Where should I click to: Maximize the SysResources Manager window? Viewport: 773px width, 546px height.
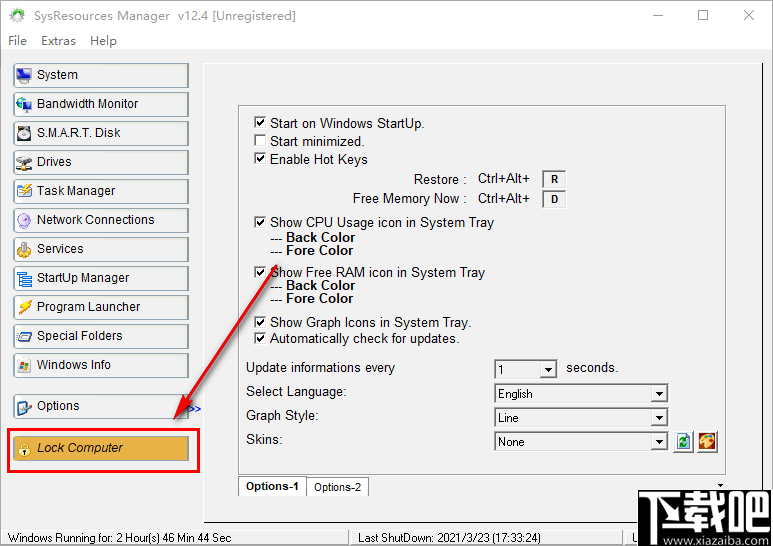[x=703, y=15]
